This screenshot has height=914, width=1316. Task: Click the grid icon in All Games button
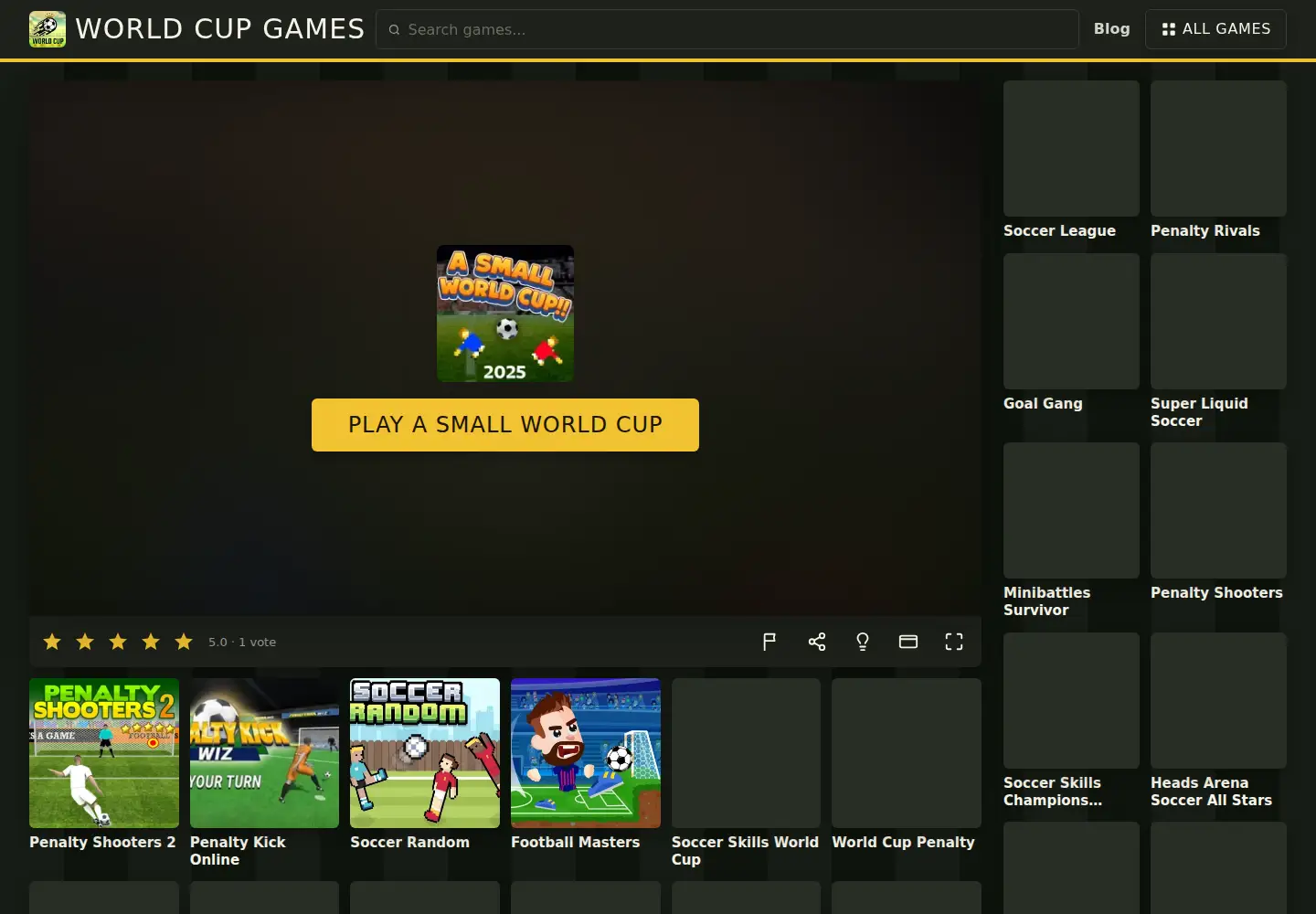click(x=1168, y=29)
